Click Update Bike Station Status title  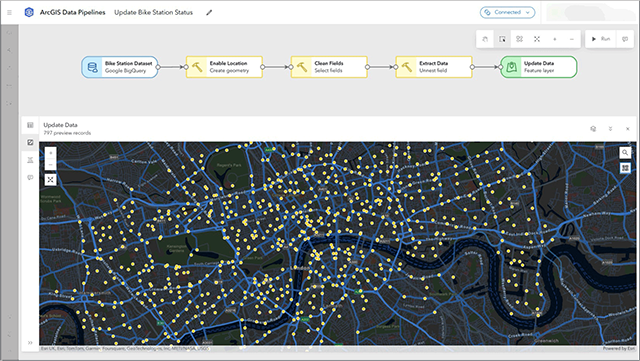click(153, 12)
